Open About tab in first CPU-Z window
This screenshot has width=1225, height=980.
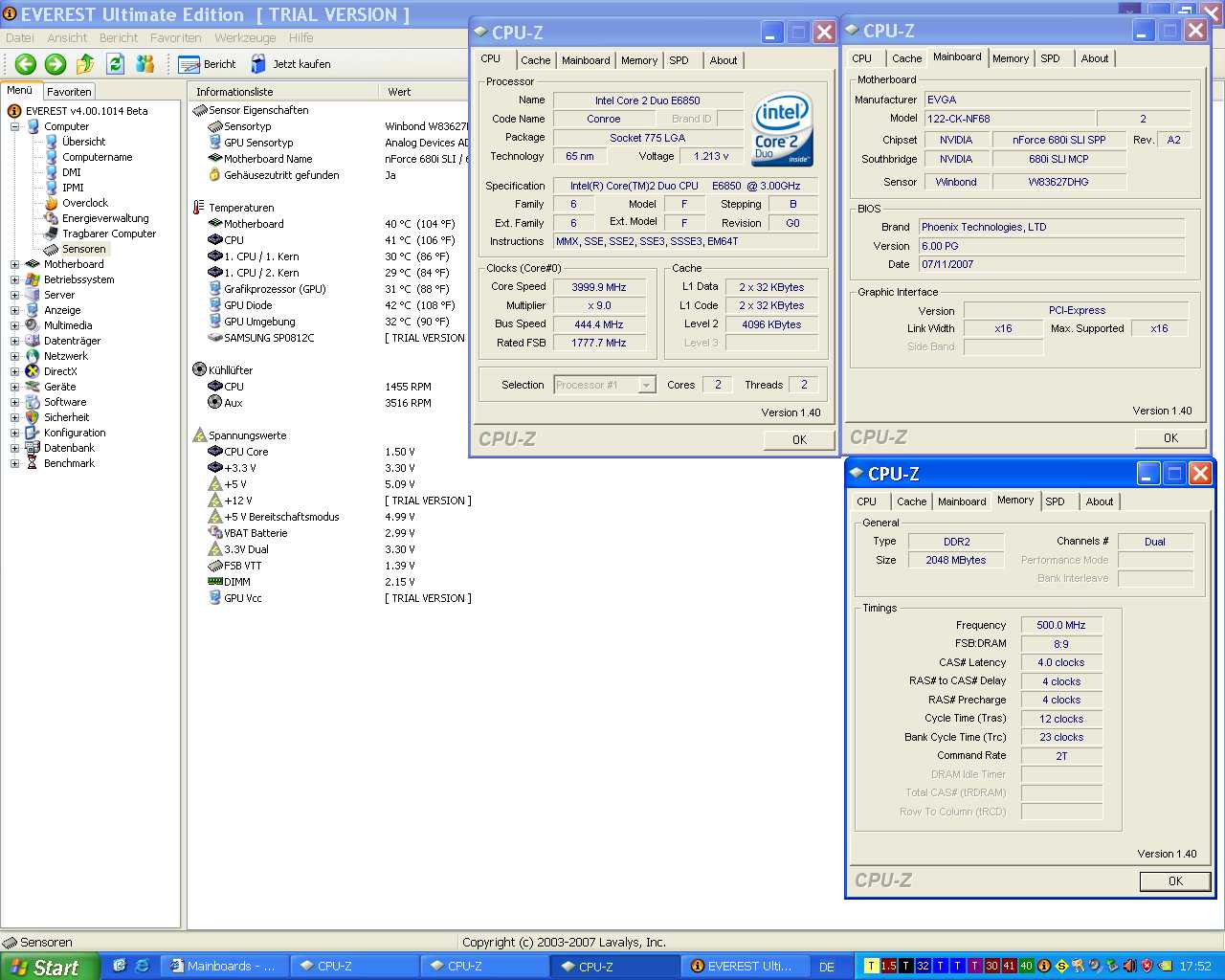[x=724, y=60]
